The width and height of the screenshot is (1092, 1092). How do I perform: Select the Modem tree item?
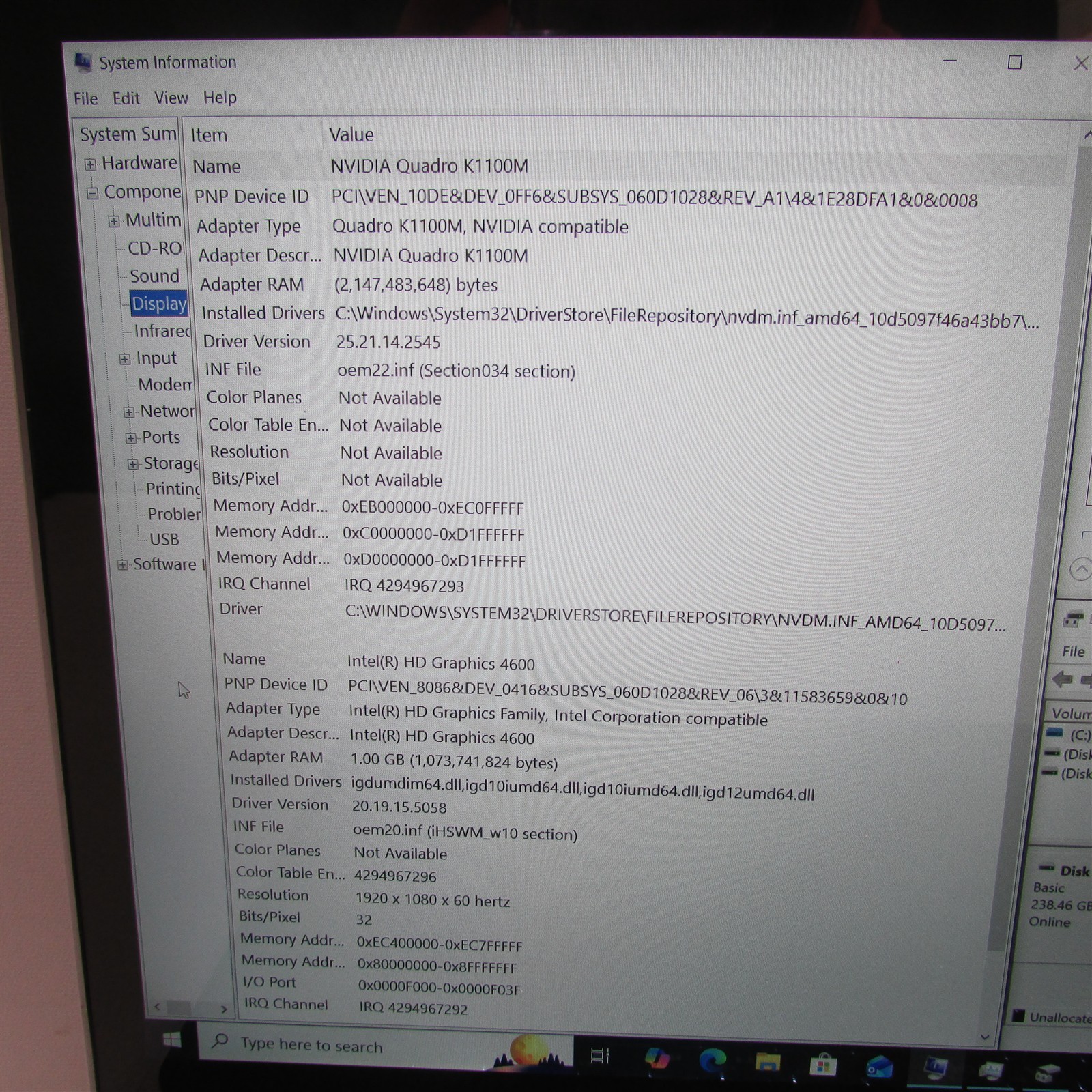[x=166, y=385]
